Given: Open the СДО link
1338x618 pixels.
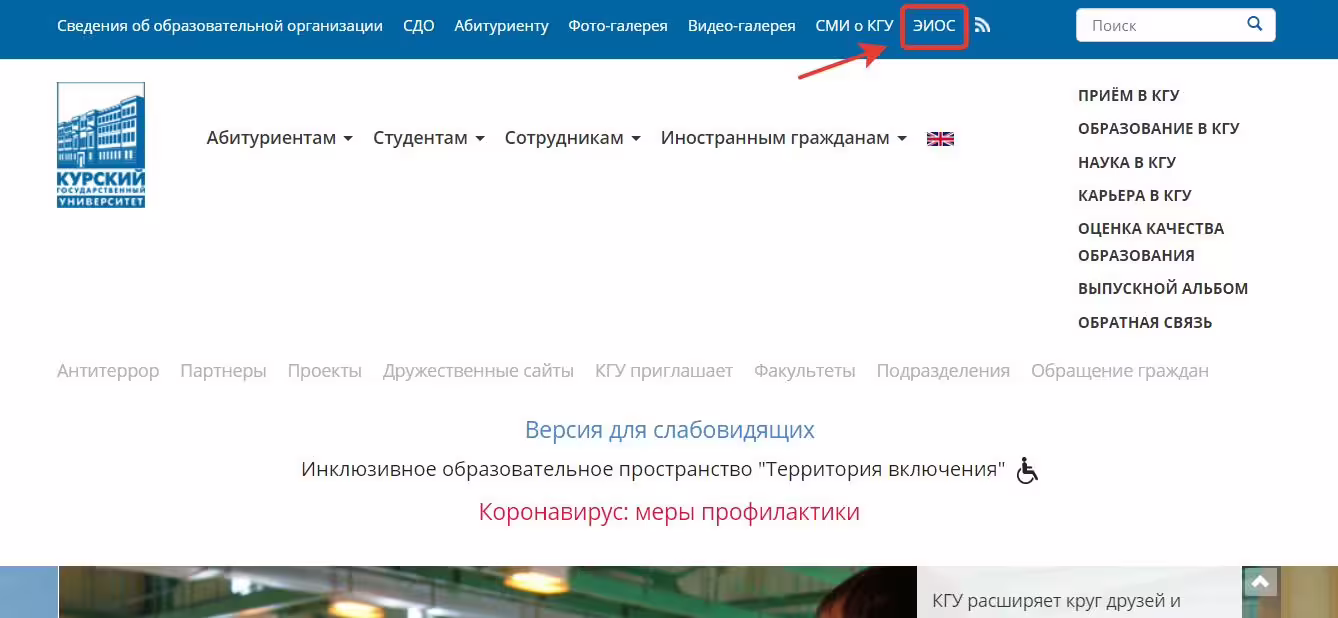Looking at the screenshot, I should pos(418,26).
